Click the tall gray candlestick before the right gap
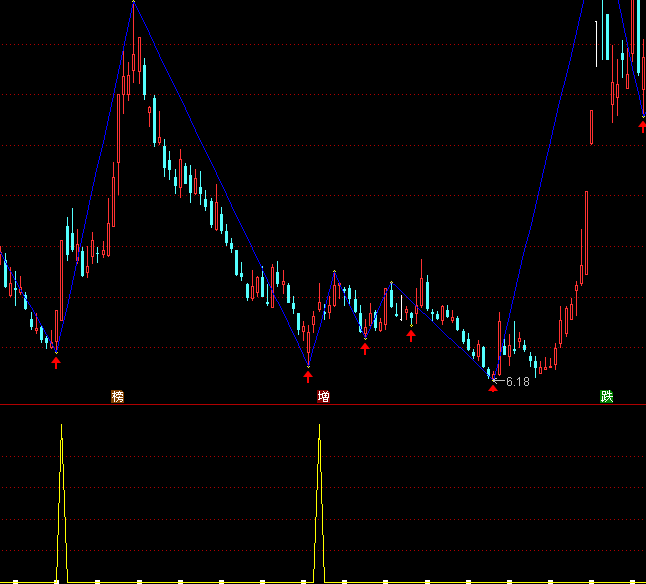The height and width of the screenshot is (584, 646). (x=585, y=230)
